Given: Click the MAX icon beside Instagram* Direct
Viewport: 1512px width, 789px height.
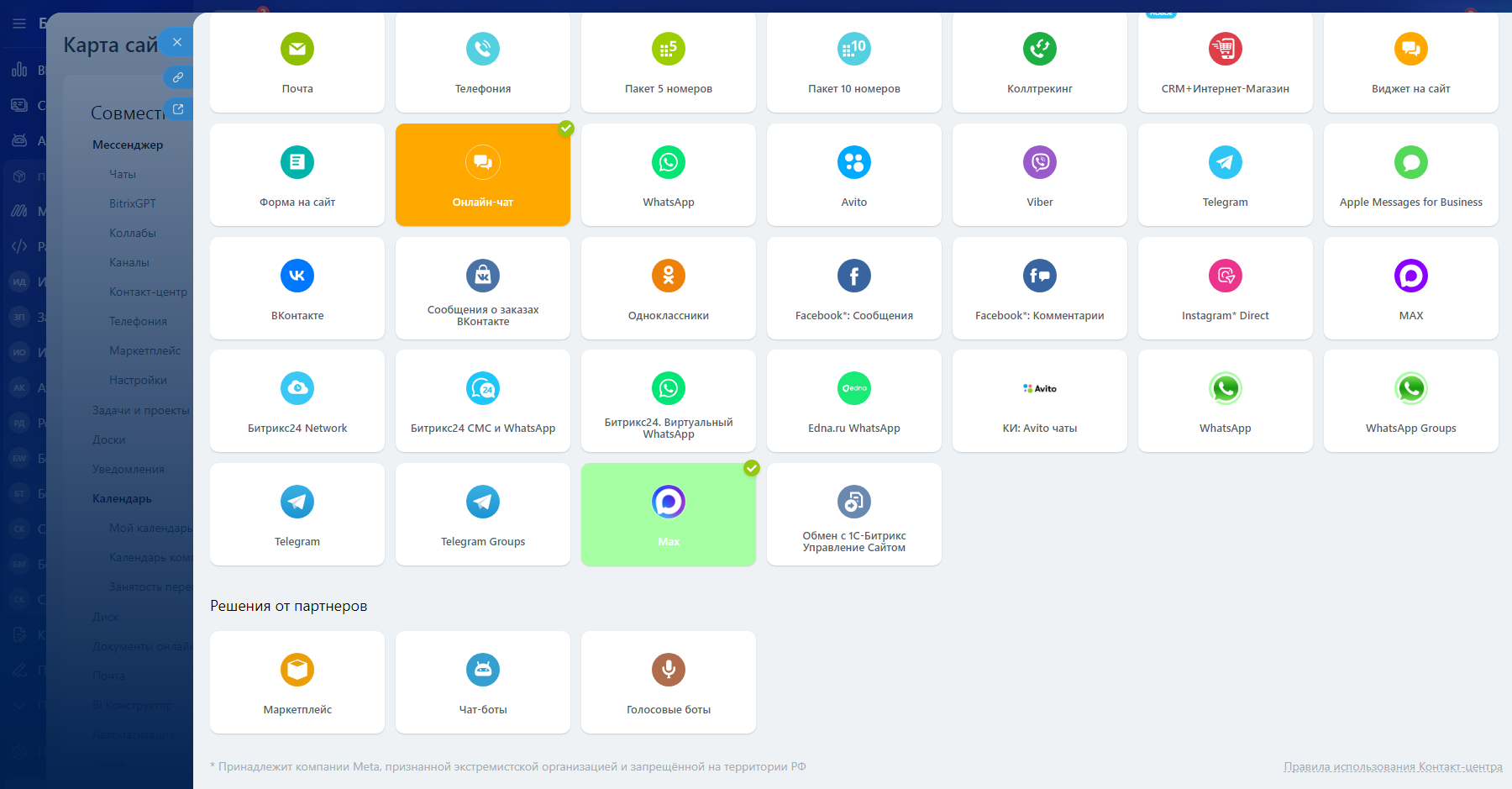Looking at the screenshot, I should (1411, 276).
